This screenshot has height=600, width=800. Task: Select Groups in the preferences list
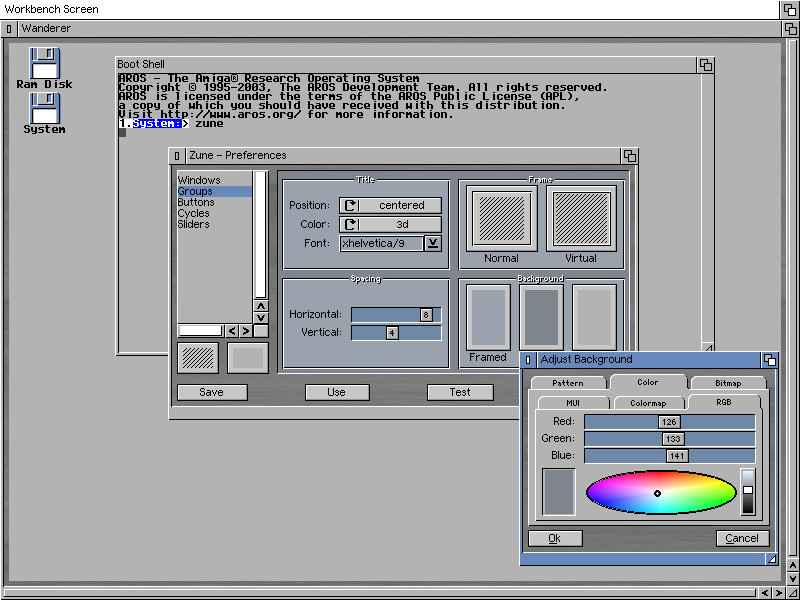(x=214, y=191)
